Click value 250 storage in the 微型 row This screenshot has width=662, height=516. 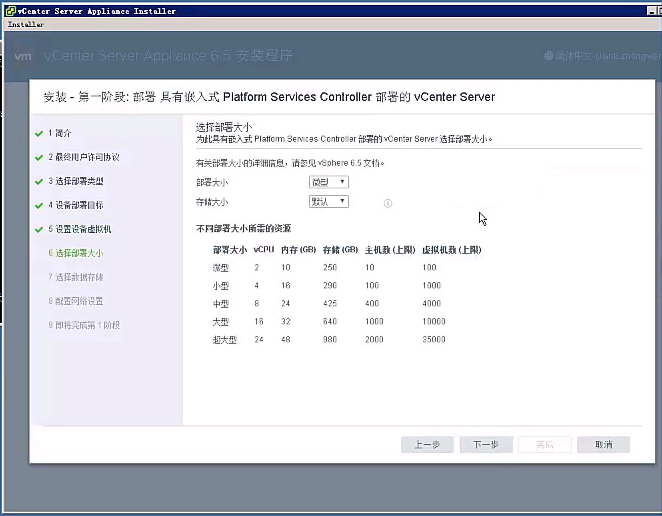(x=330, y=267)
